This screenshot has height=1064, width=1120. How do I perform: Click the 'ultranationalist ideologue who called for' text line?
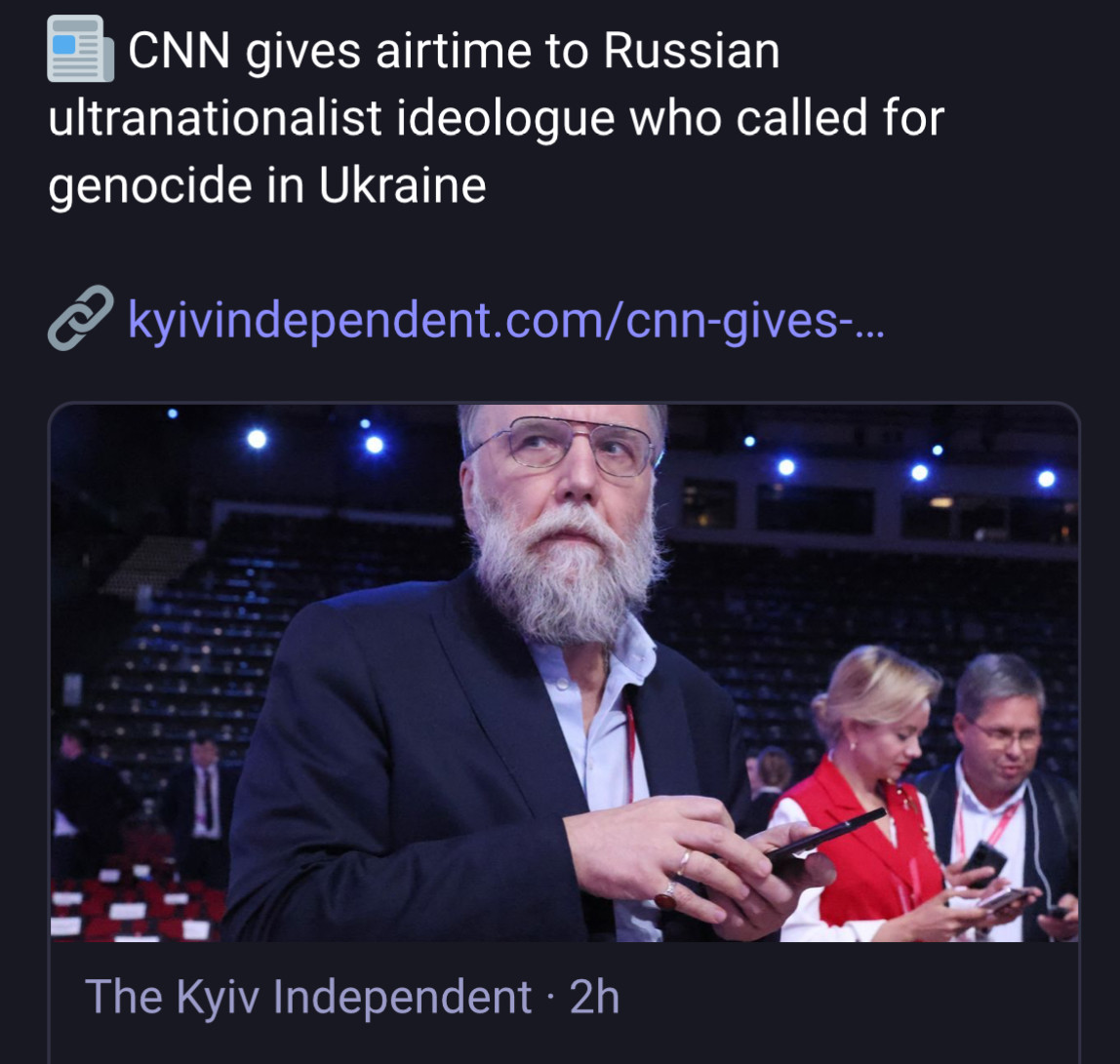pyautogui.click(x=497, y=118)
